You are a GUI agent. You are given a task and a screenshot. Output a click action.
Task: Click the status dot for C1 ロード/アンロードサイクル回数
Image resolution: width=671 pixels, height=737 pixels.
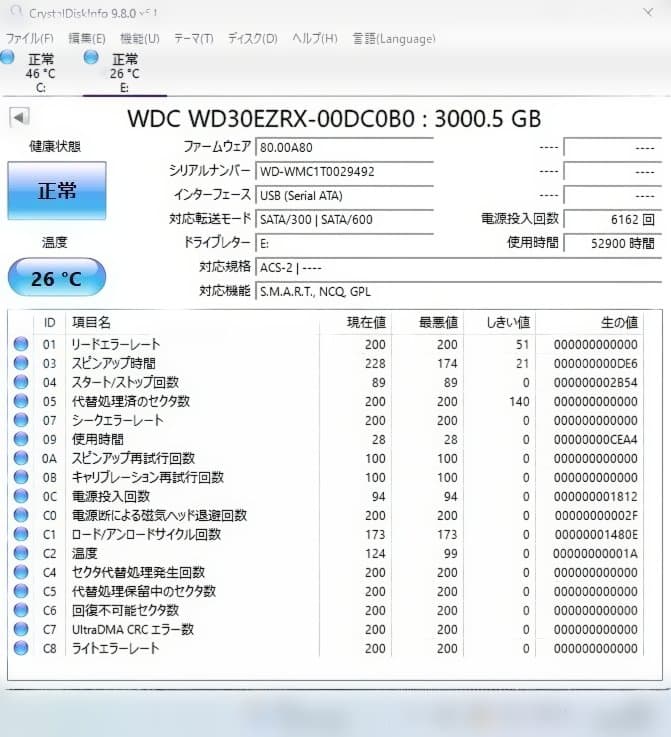21,534
